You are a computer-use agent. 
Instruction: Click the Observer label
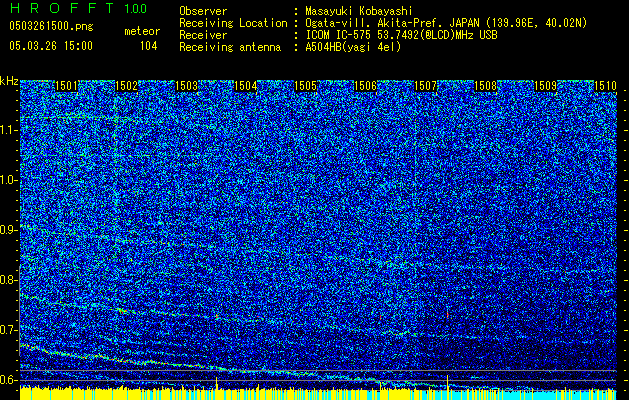pyautogui.click(x=203, y=11)
